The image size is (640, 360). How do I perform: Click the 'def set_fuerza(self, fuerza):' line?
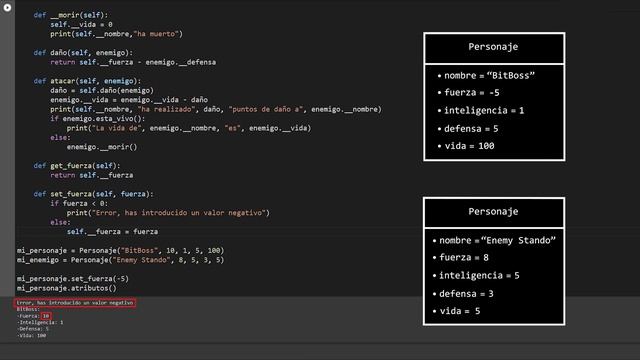[x=93, y=194]
